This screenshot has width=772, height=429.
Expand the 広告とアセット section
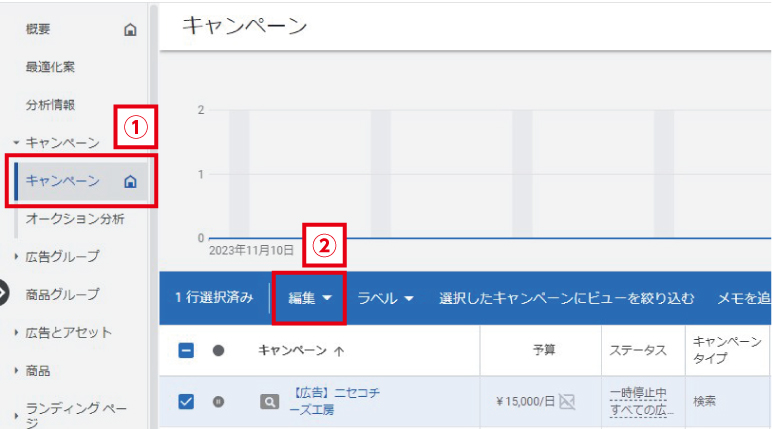pyautogui.click(x=63, y=332)
